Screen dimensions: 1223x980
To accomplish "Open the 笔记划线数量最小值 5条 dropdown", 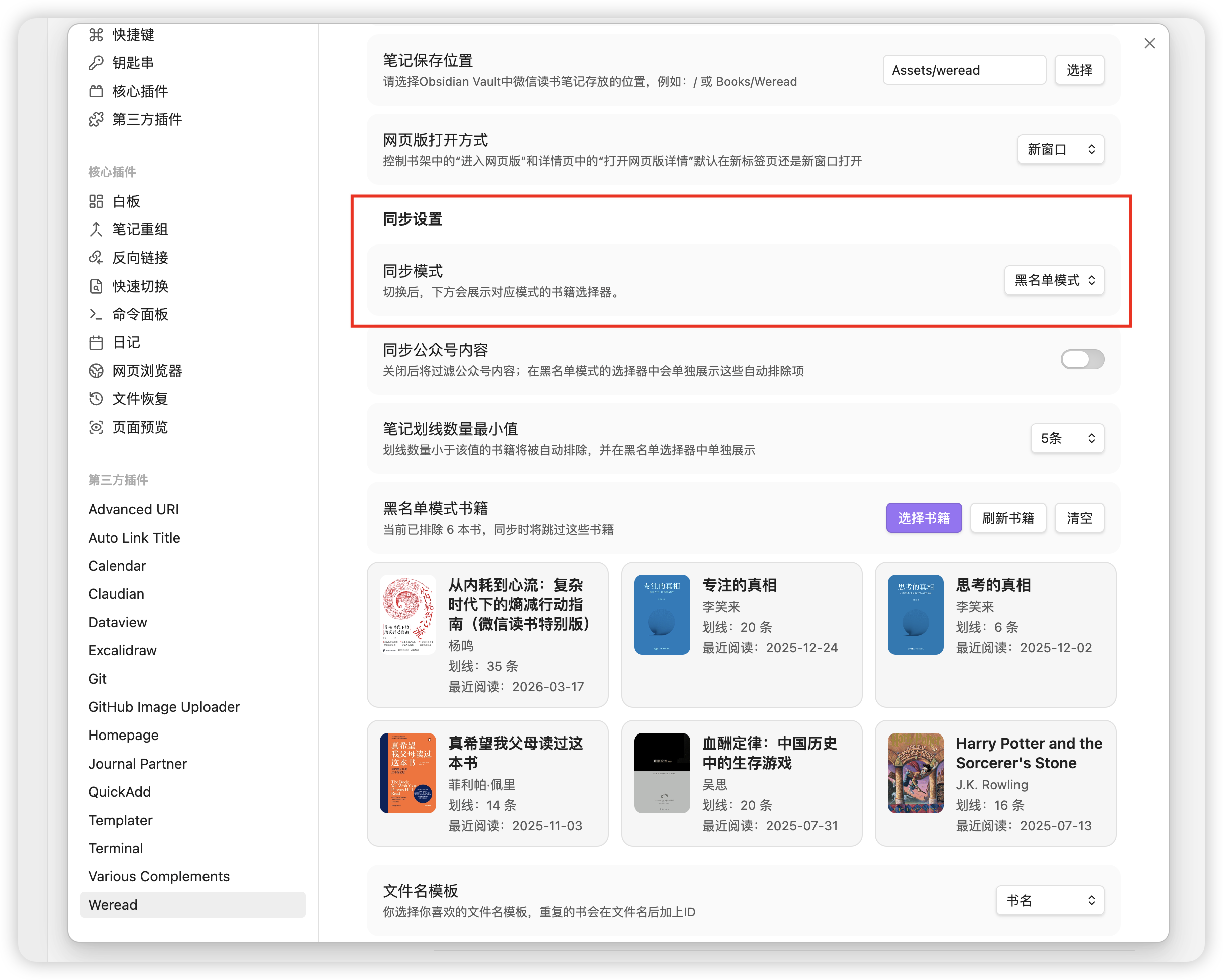I will pyautogui.click(x=1067, y=438).
